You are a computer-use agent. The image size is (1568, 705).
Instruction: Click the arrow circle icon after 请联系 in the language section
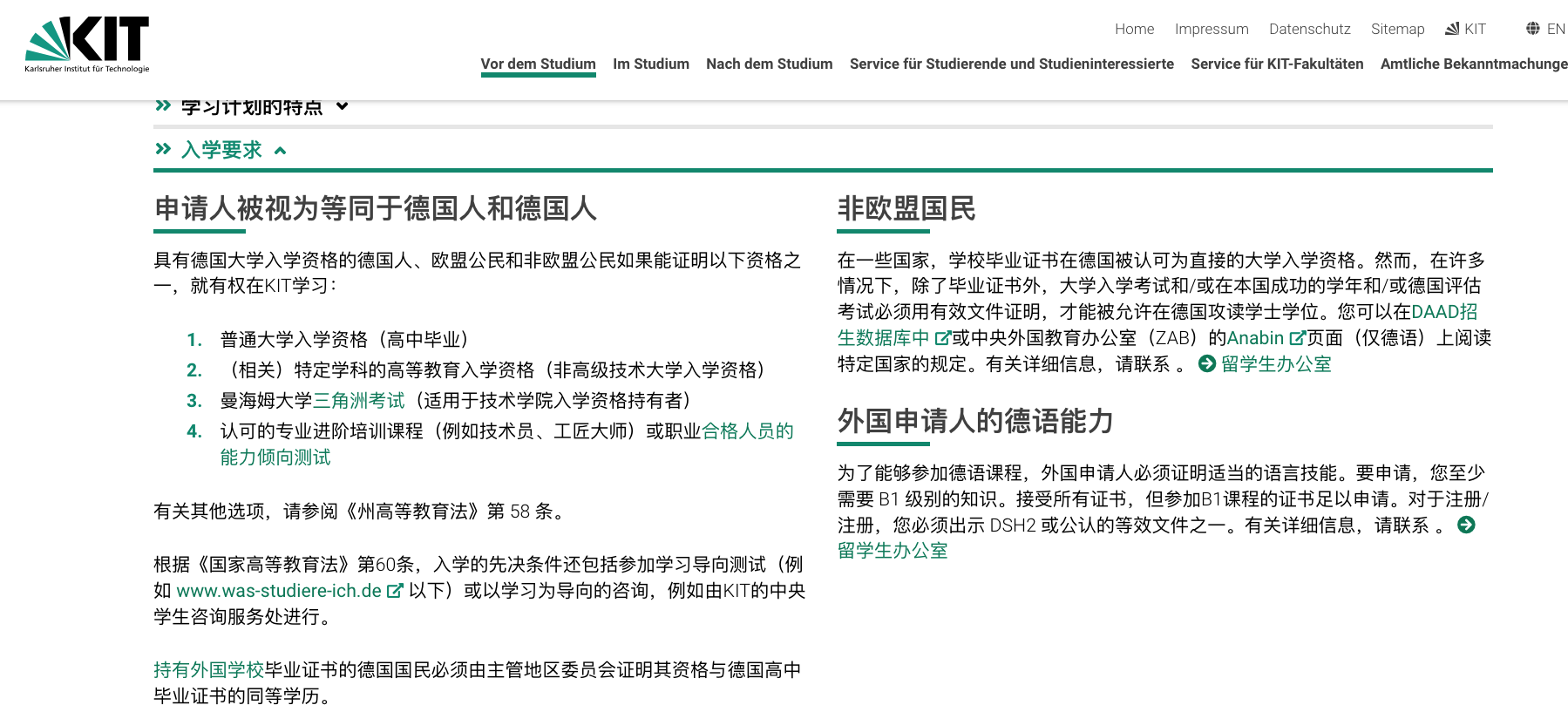click(x=1466, y=525)
